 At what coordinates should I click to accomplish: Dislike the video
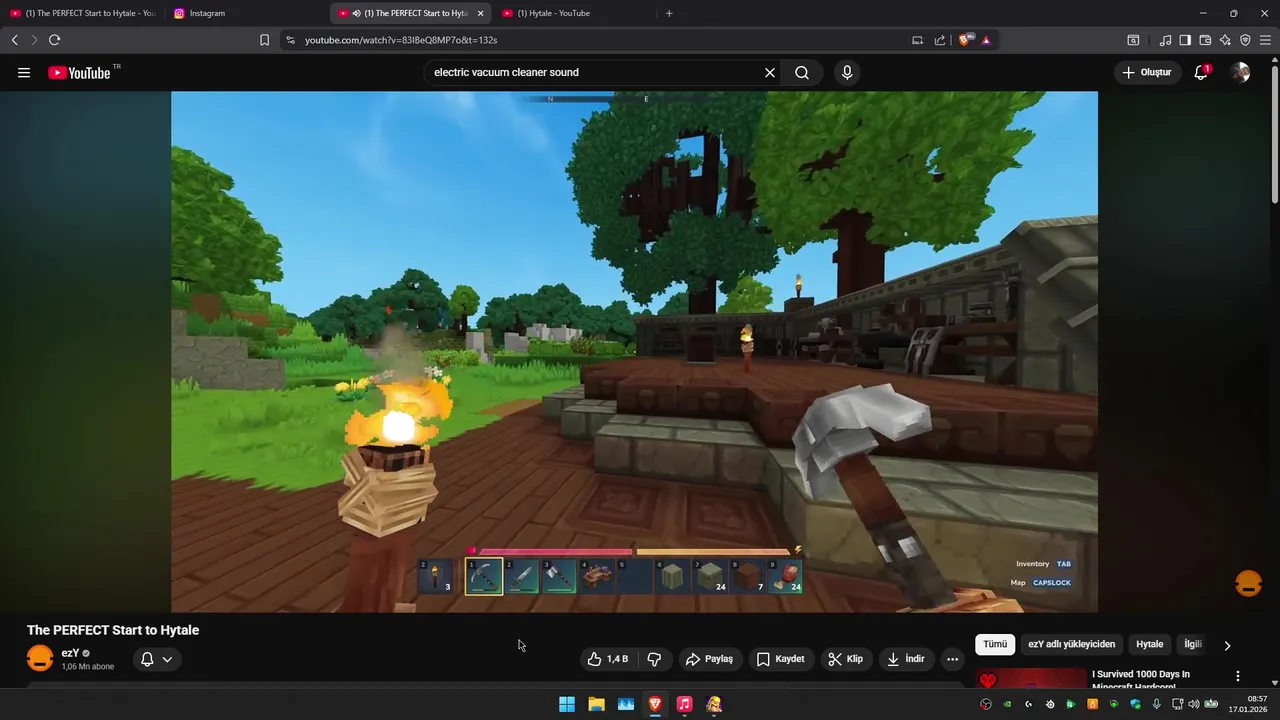pos(655,659)
